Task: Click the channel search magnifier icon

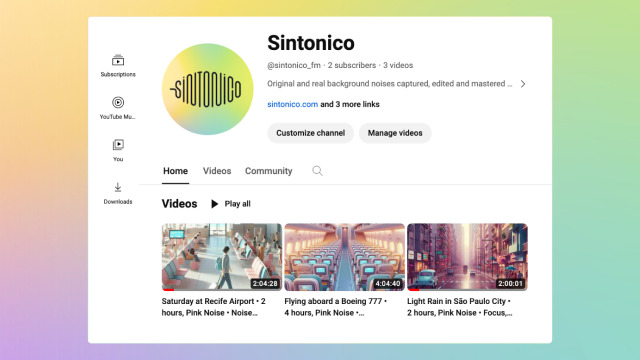Action: coord(317,171)
